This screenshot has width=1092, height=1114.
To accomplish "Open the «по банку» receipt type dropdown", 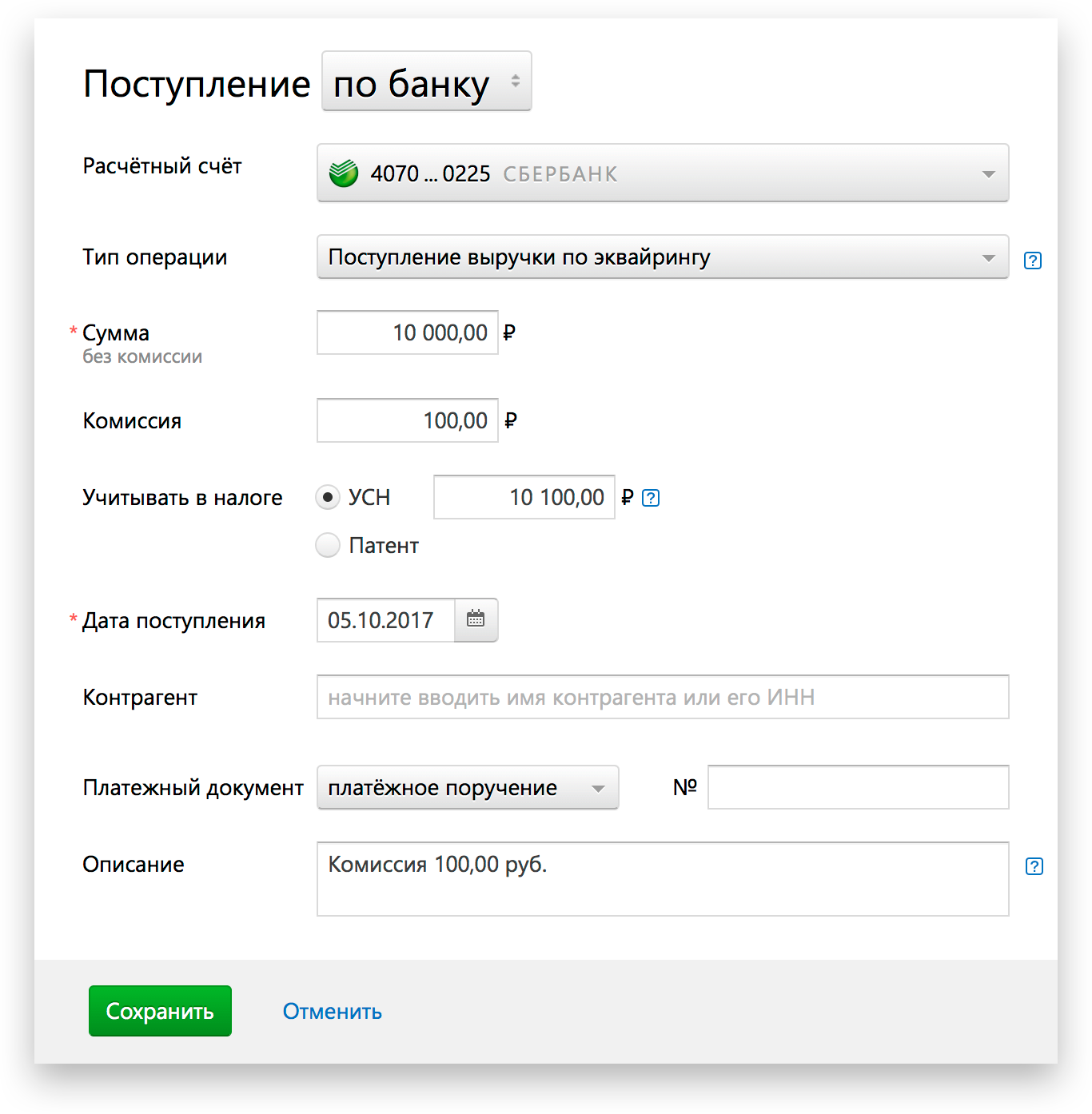I will pos(427,82).
